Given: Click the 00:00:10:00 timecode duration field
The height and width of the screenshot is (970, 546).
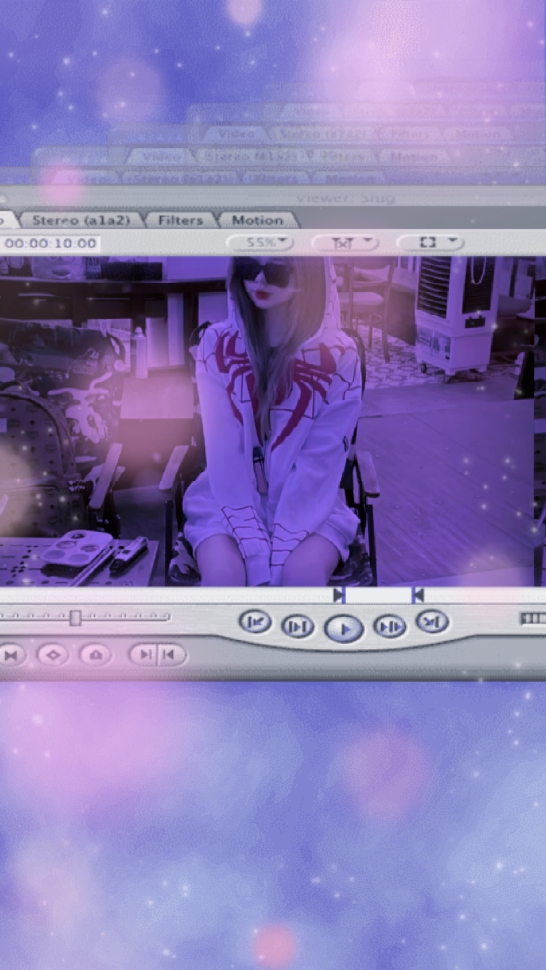Looking at the screenshot, I should 50,243.
